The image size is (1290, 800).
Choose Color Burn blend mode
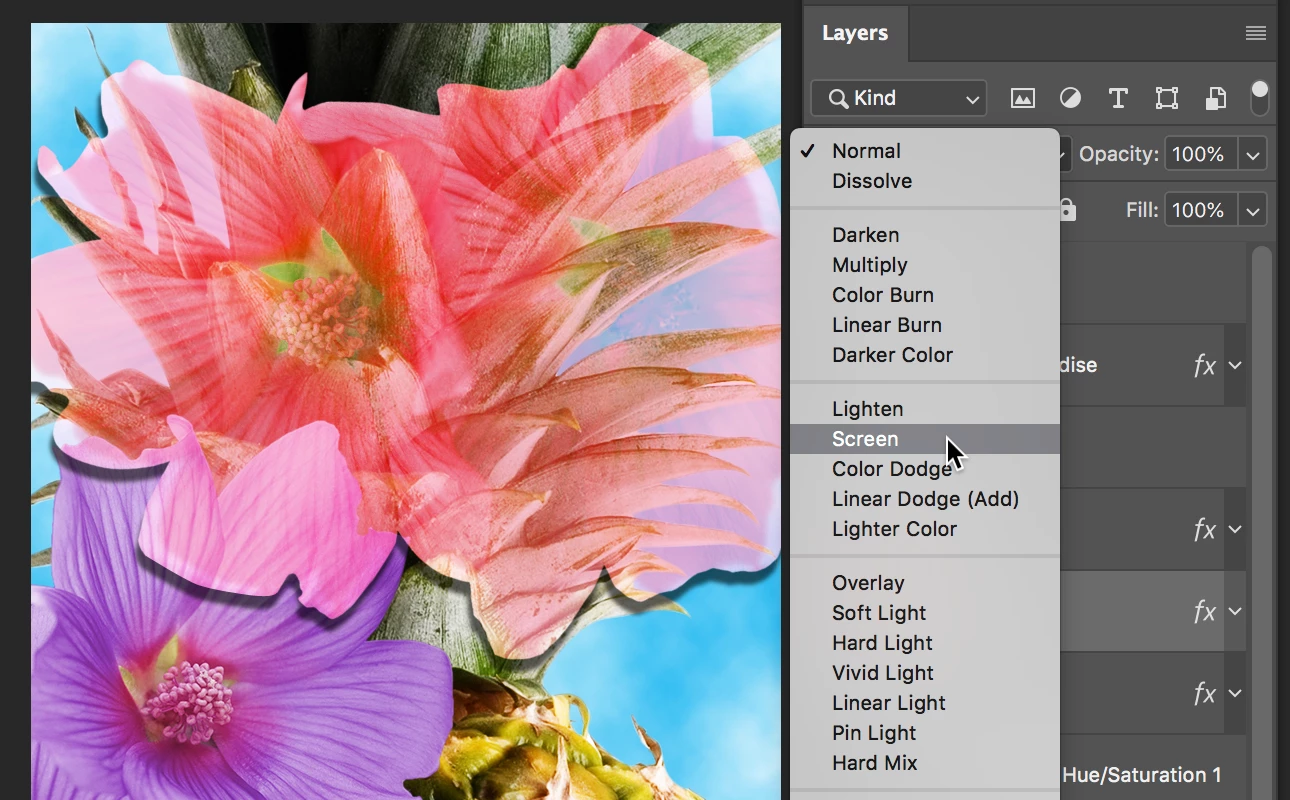(x=925, y=295)
